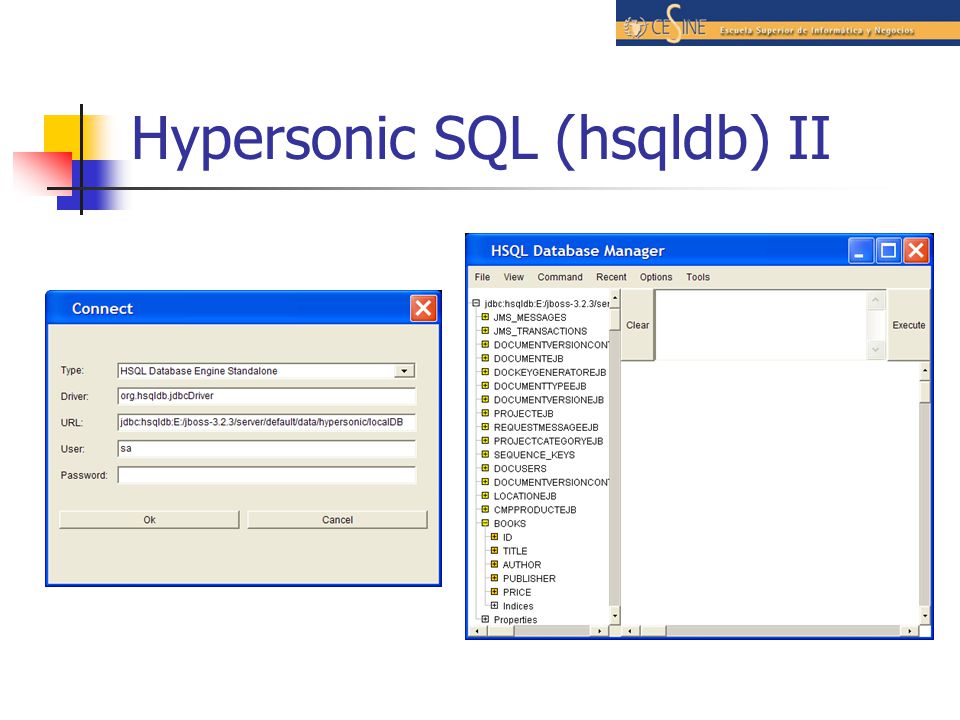Viewport: 960px width, 720px height.
Task: Maximize the HSQL Database Manager window
Action: point(888,250)
